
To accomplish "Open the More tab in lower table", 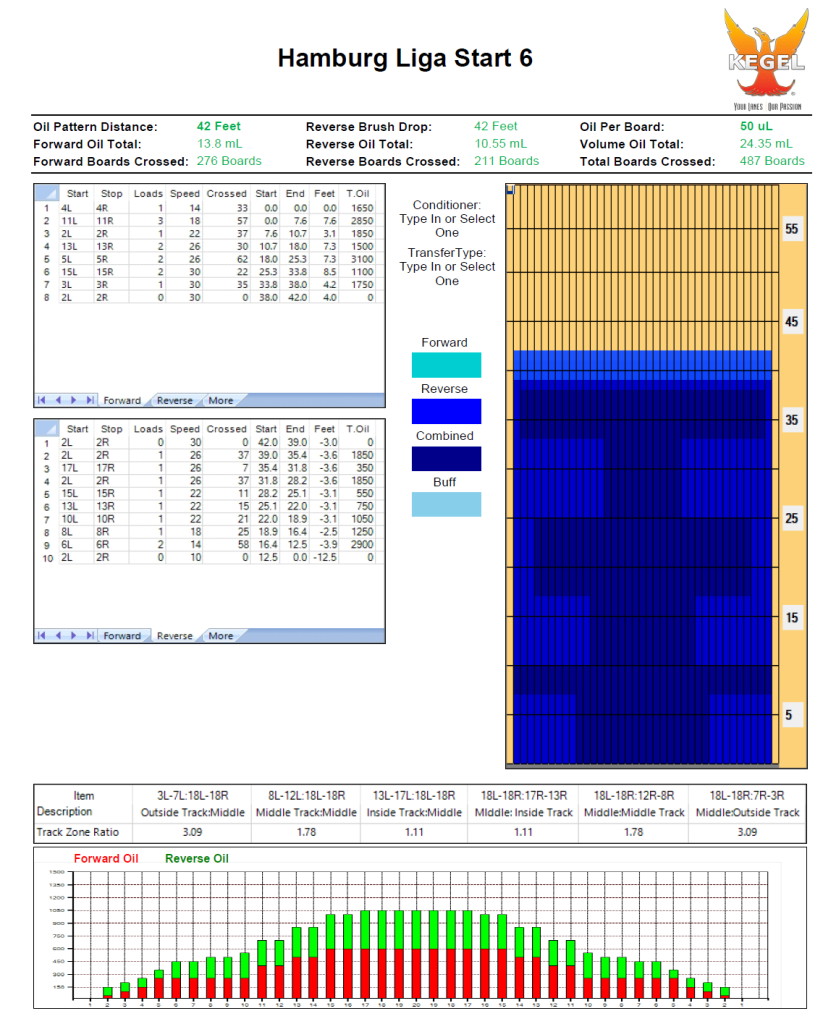I will click(x=220, y=636).
